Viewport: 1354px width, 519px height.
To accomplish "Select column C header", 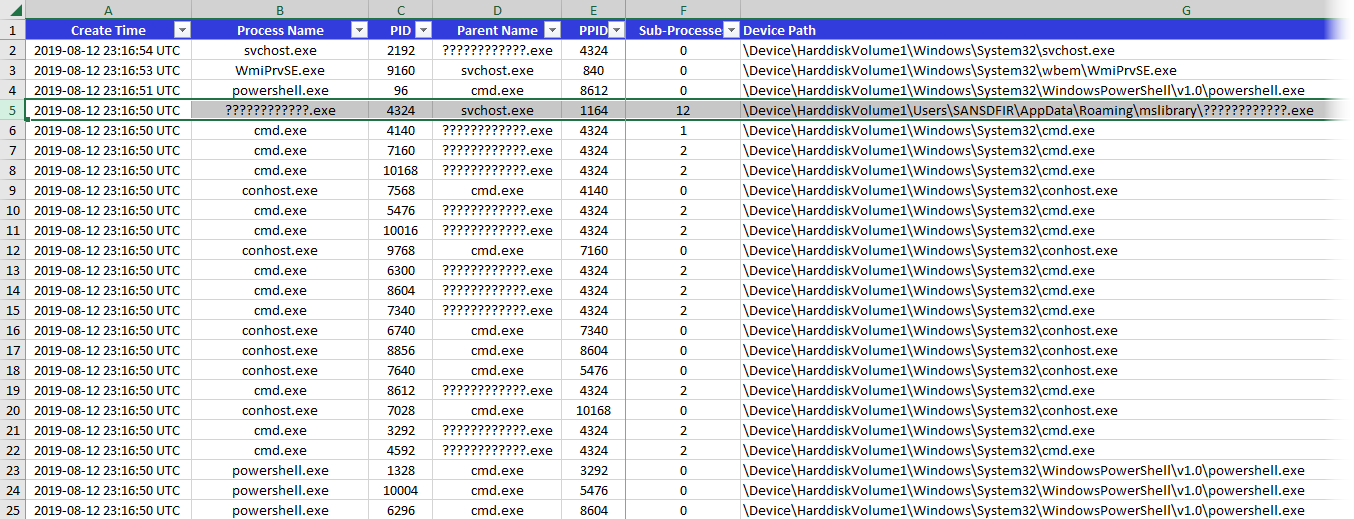I will [x=400, y=10].
